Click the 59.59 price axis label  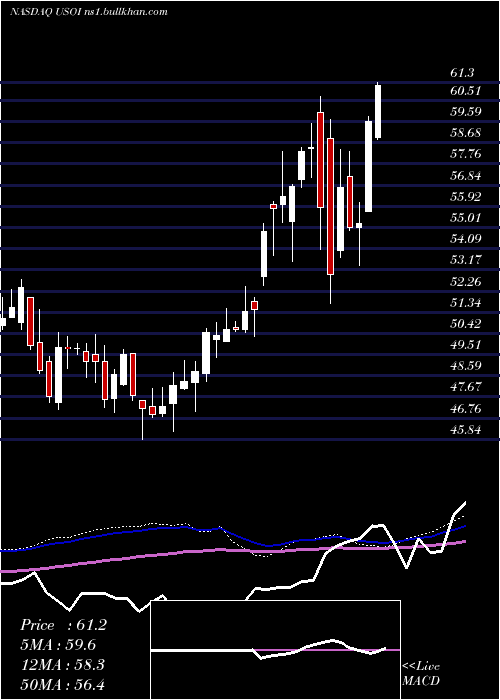coord(466,111)
